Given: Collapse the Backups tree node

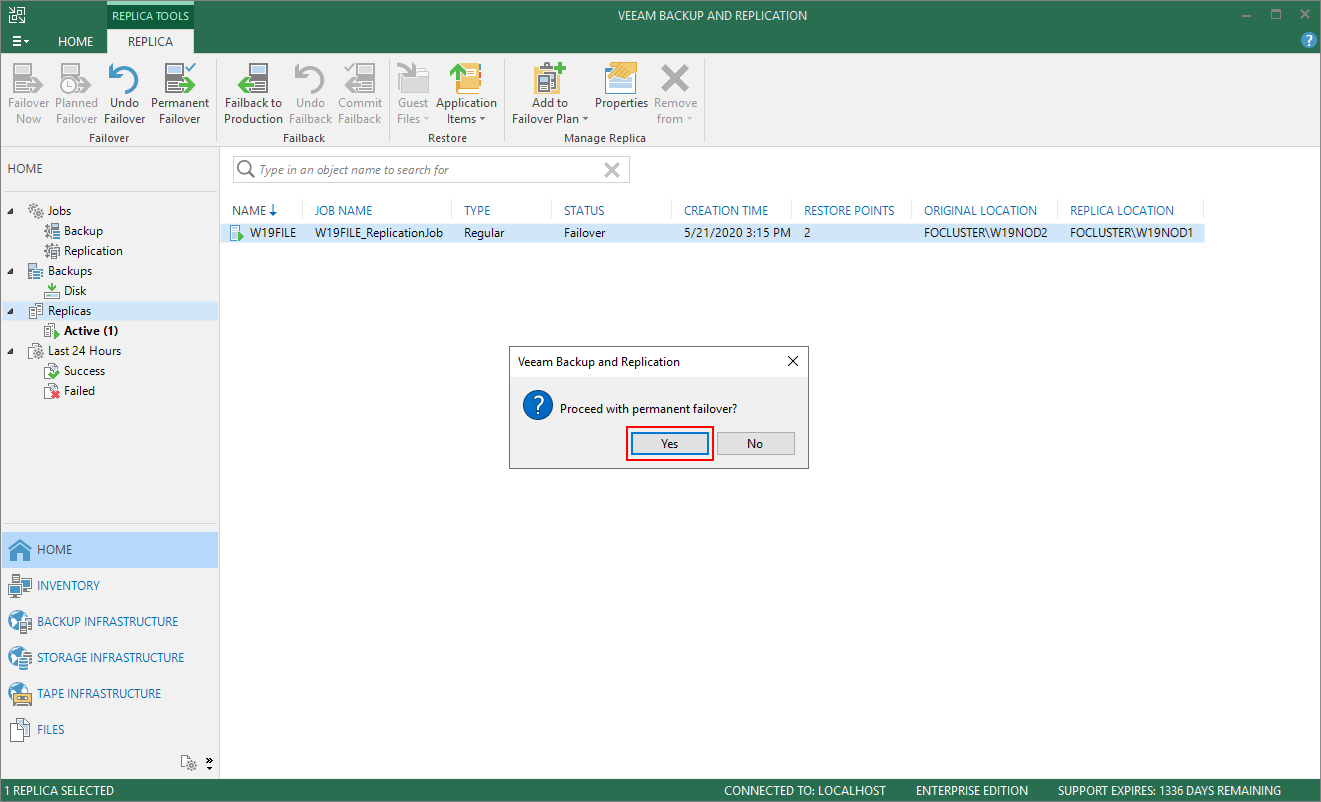Looking at the screenshot, I should [11, 271].
